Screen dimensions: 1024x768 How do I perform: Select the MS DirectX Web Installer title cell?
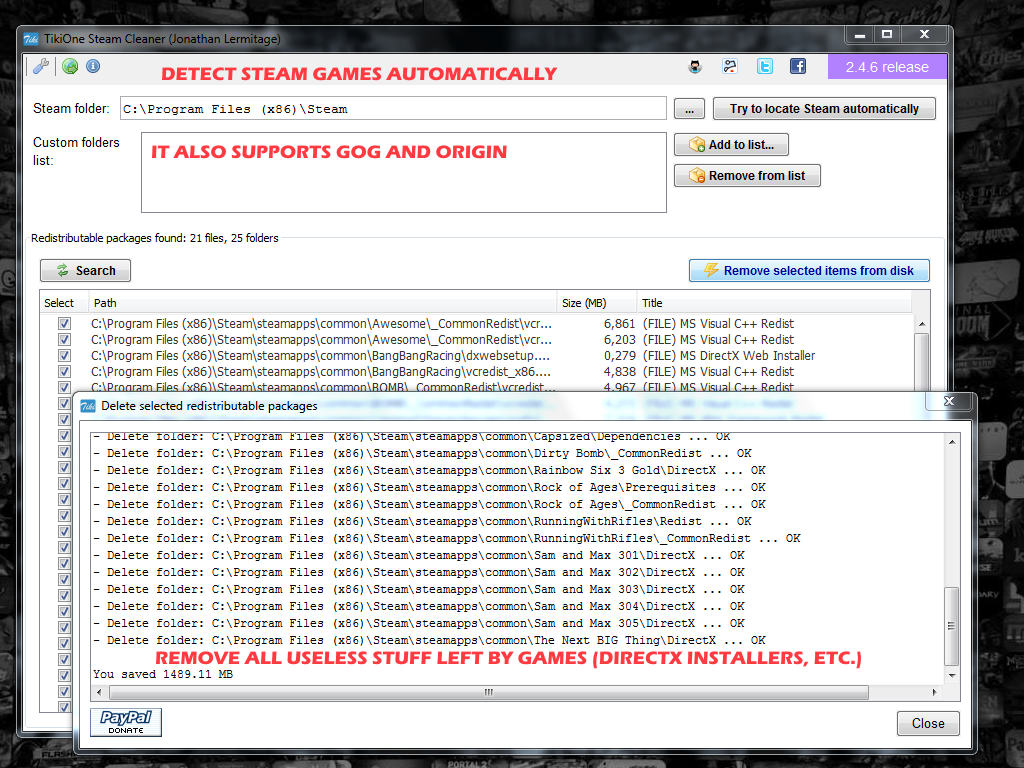(729, 355)
